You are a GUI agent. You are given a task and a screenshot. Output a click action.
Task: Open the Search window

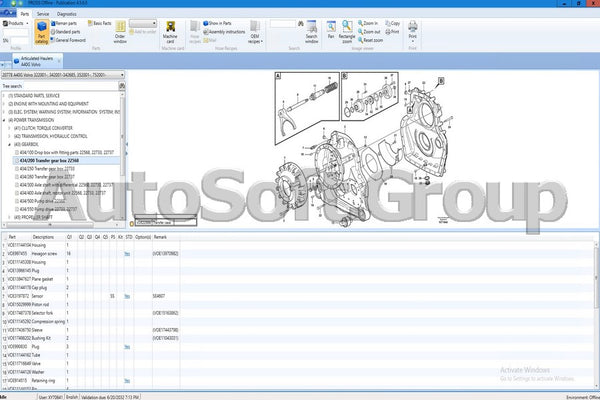click(311, 32)
